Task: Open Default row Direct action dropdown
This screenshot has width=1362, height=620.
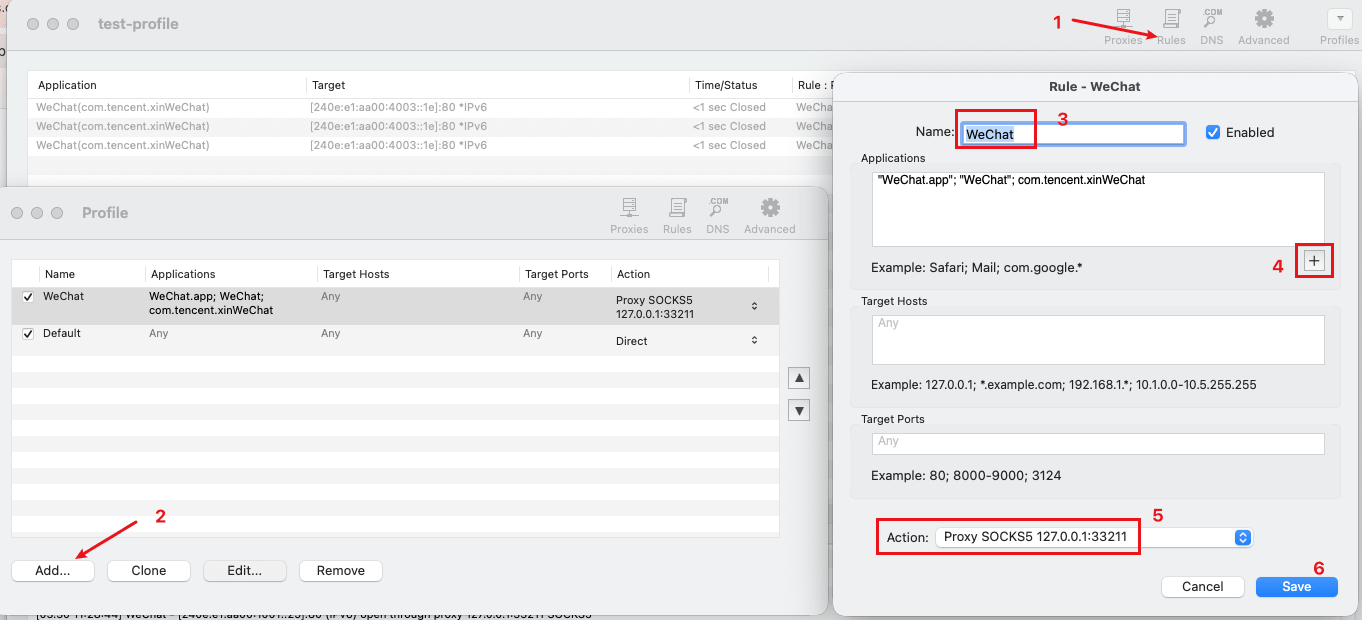Action: tap(754, 341)
